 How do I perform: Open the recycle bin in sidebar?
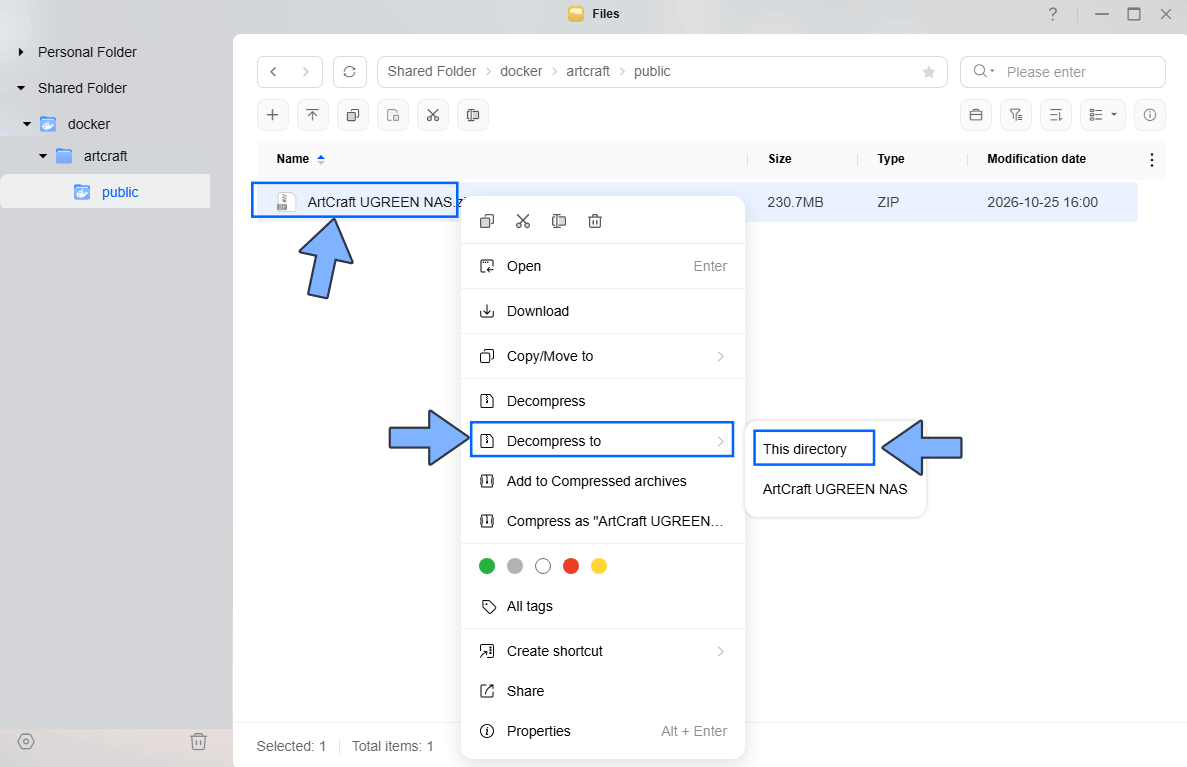tap(198, 741)
